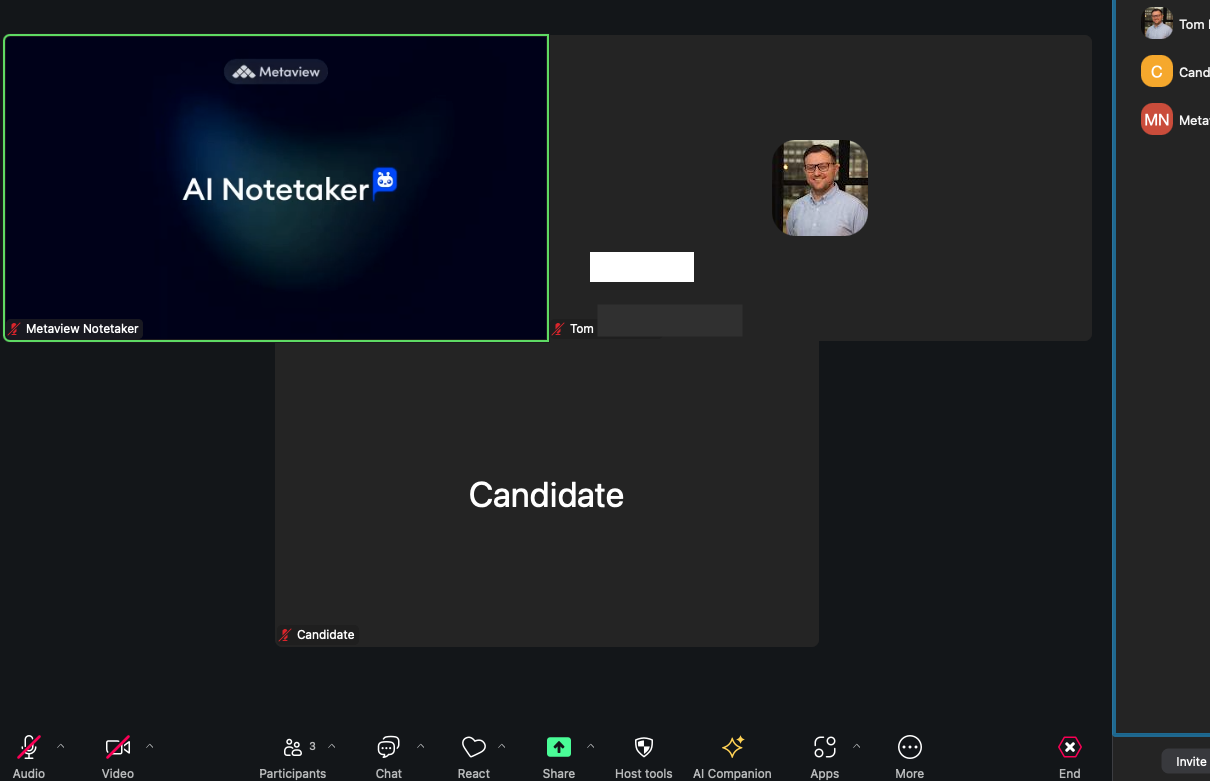Select Tom's avatar in the participants list
This screenshot has width=1210, height=781.
click(1157, 23)
